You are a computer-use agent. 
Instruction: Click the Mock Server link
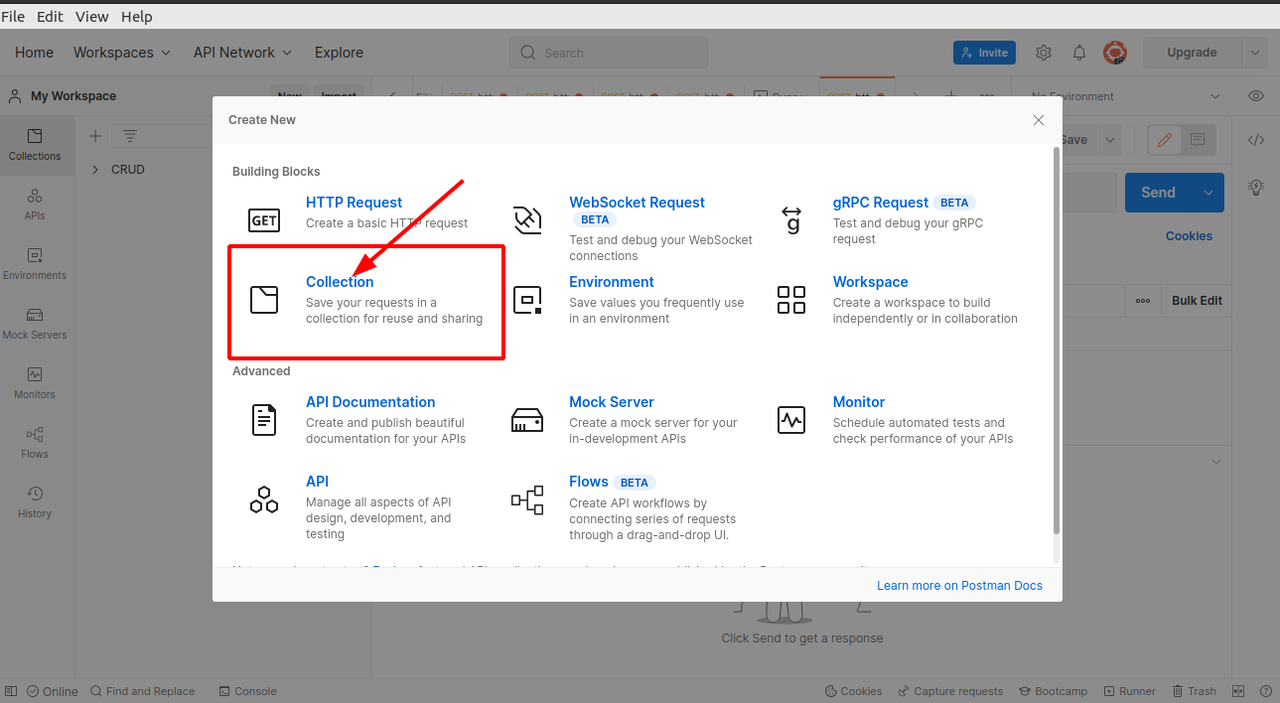point(611,402)
